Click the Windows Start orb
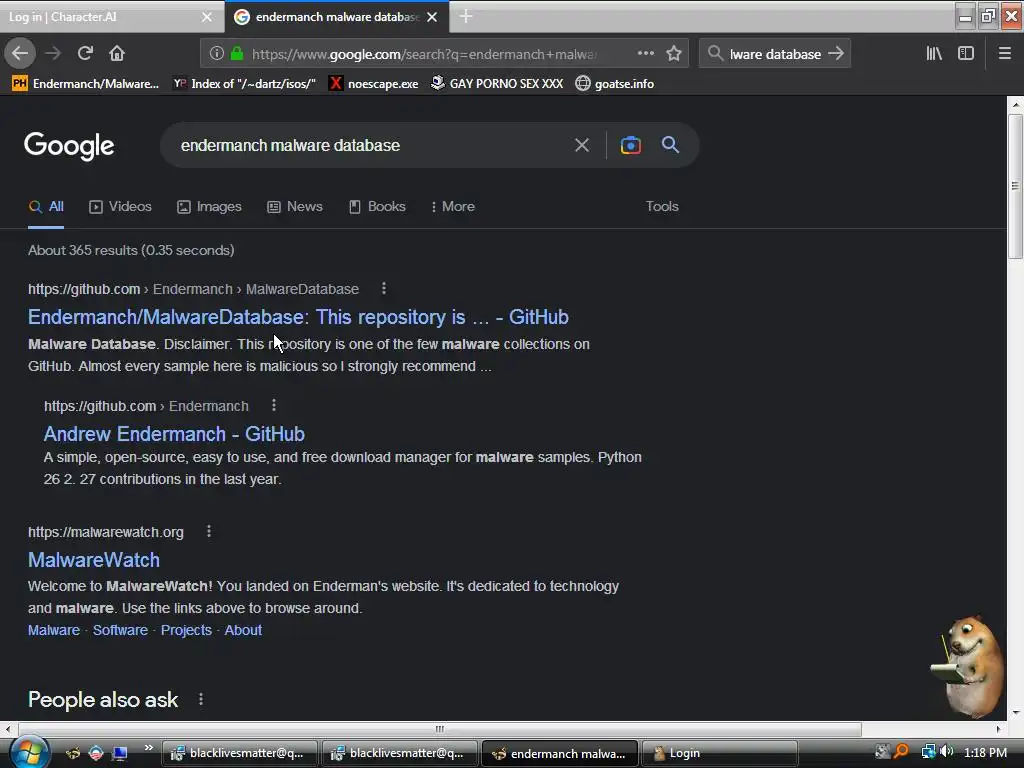Screen dimensions: 1024x768 28,753
